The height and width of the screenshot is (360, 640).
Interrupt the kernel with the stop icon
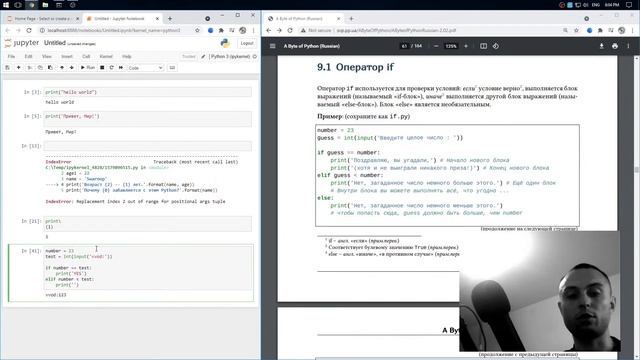click(102, 68)
